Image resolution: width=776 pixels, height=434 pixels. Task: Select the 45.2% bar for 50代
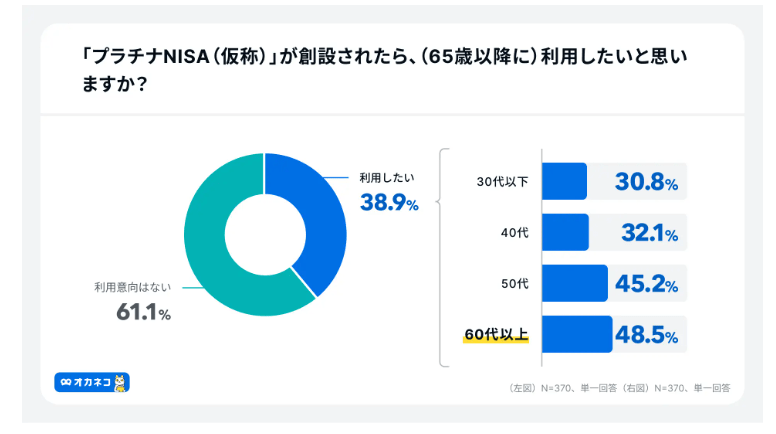click(574, 284)
